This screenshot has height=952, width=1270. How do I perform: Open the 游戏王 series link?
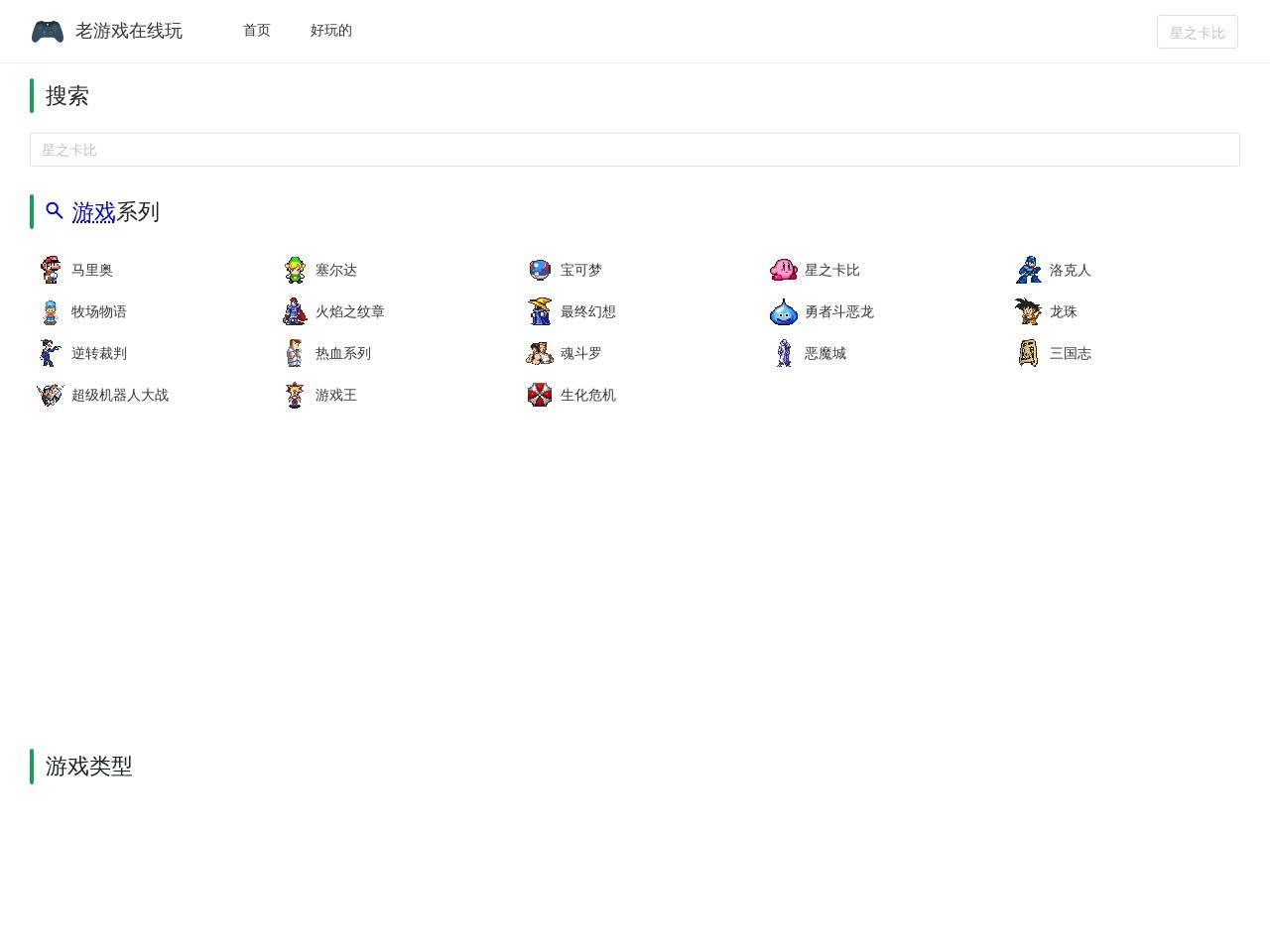(x=336, y=395)
